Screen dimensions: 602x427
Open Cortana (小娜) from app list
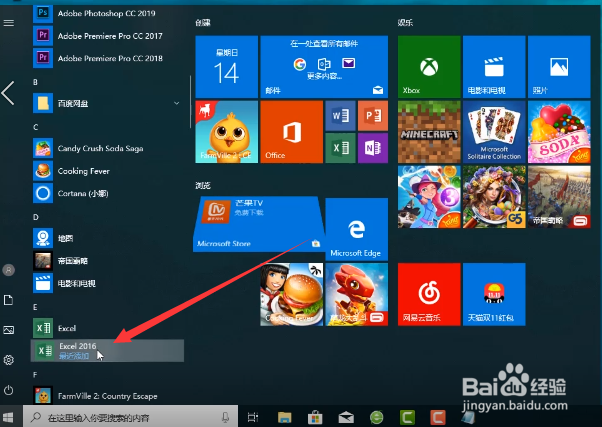[x=108, y=193]
